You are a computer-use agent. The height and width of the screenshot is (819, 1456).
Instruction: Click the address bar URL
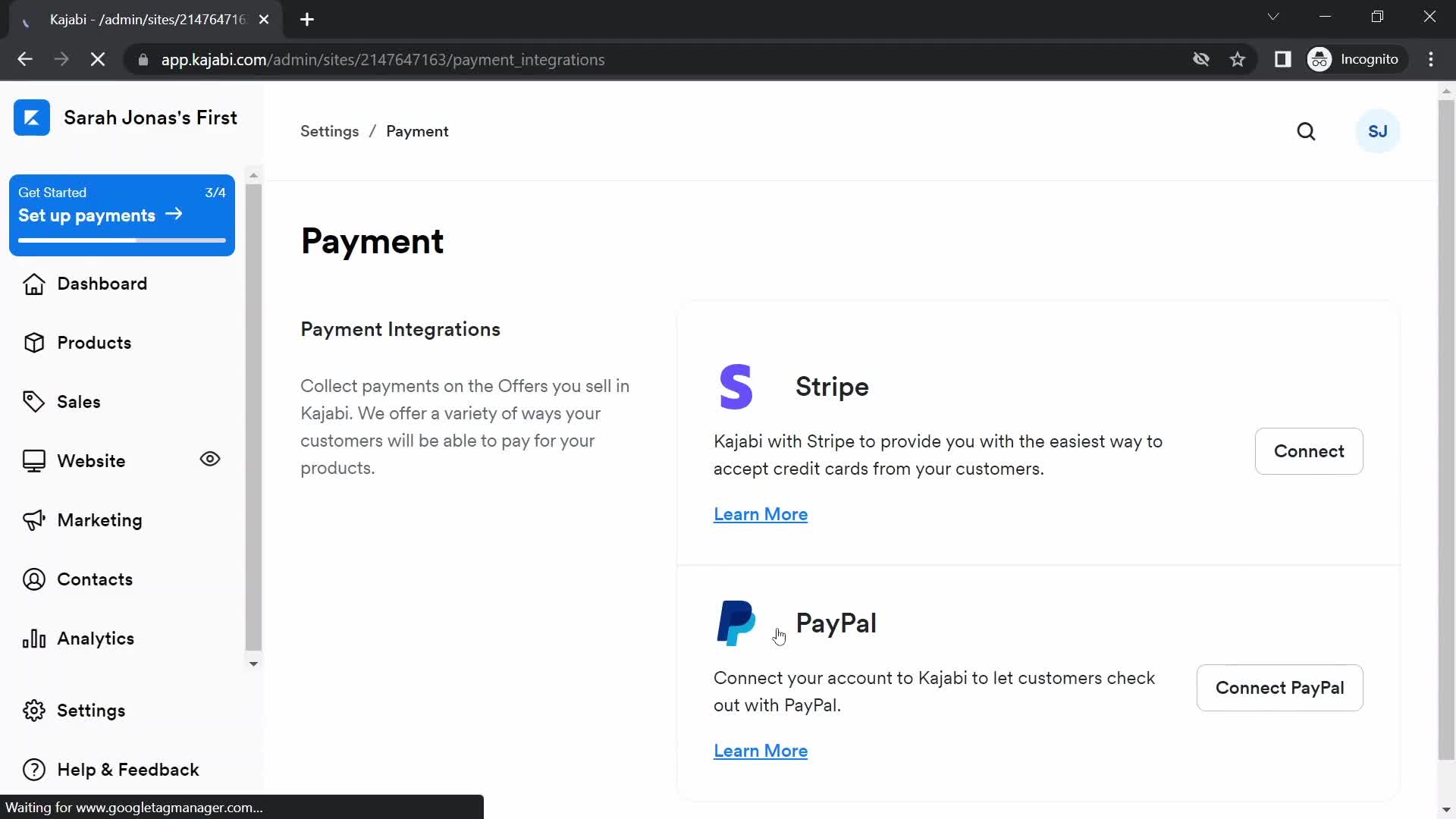pyautogui.click(x=383, y=60)
